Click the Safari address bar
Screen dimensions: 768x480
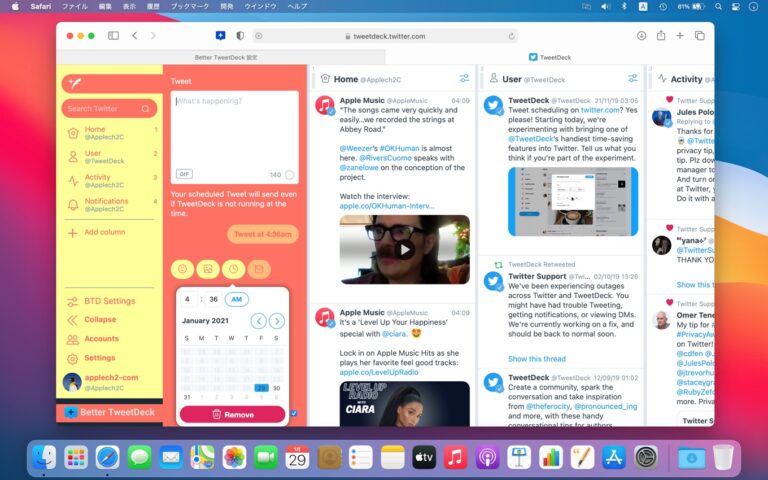[385, 36]
